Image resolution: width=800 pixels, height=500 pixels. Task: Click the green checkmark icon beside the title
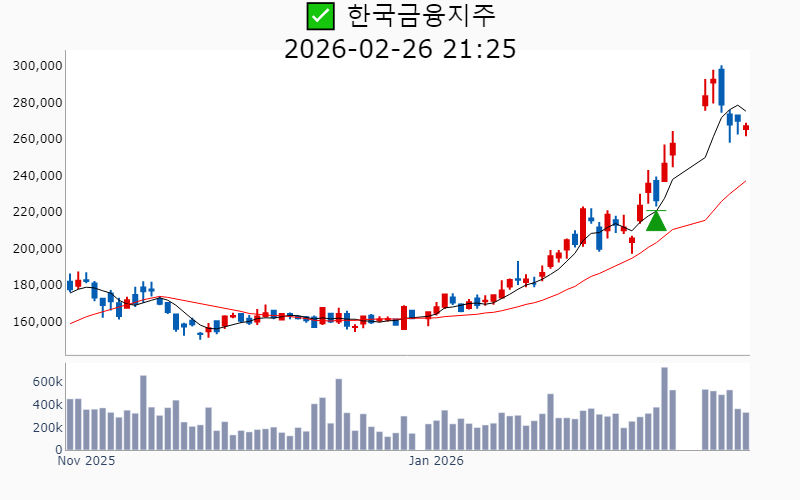pyautogui.click(x=320, y=16)
